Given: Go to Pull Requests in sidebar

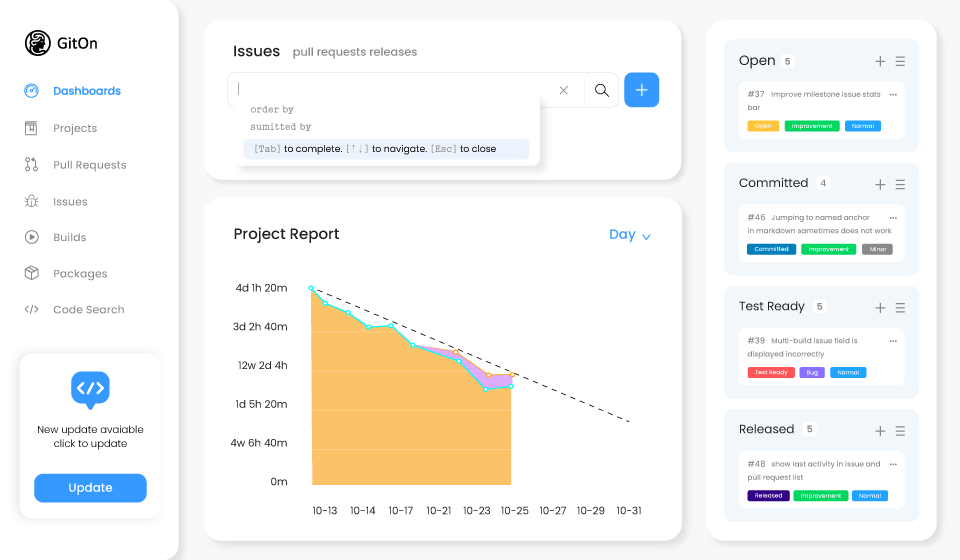Looking at the screenshot, I should [x=89, y=165].
